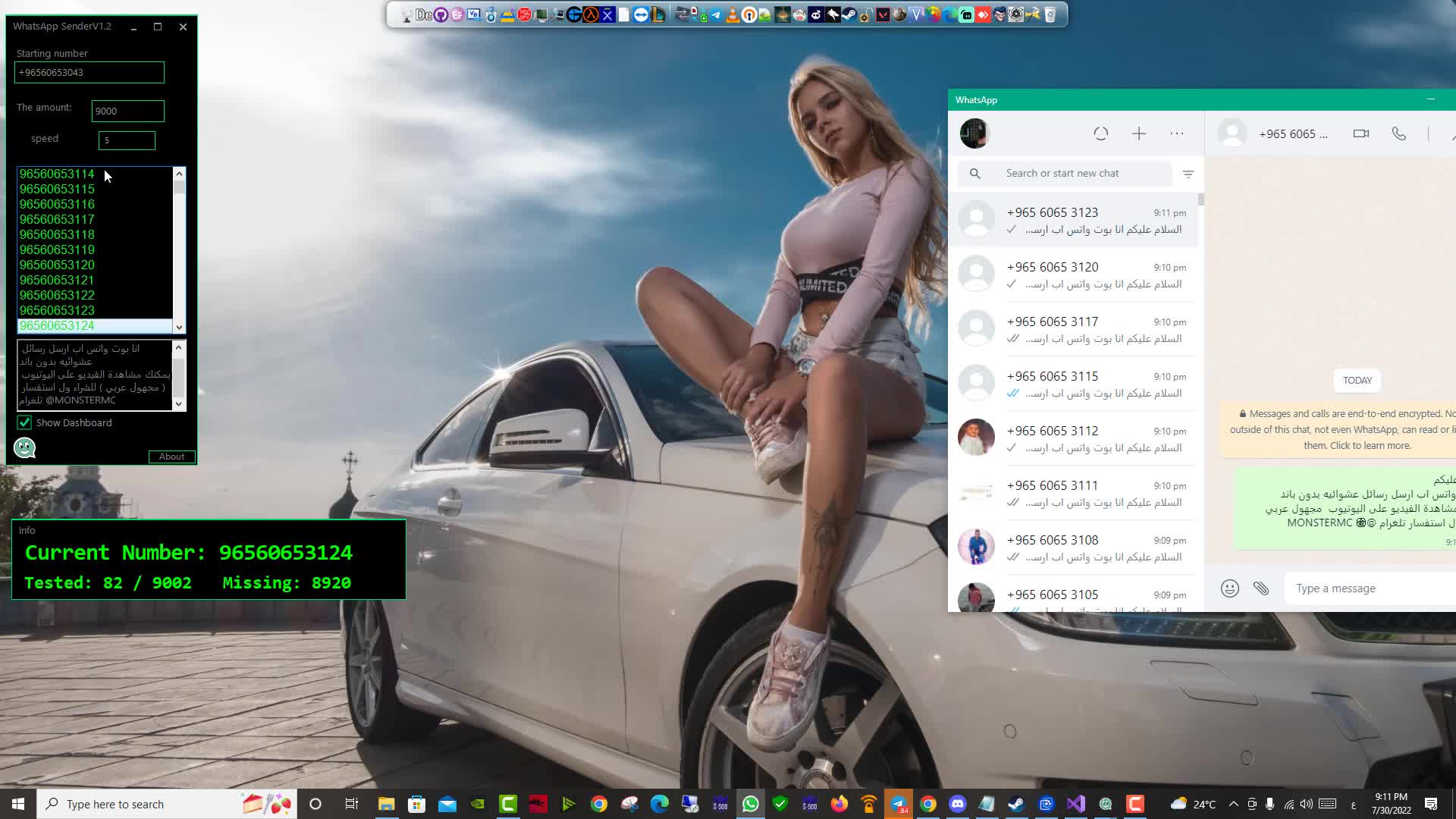Start new chat with plus icon
This screenshot has height=819, width=1456.
pyautogui.click(x=1139, y=133)
